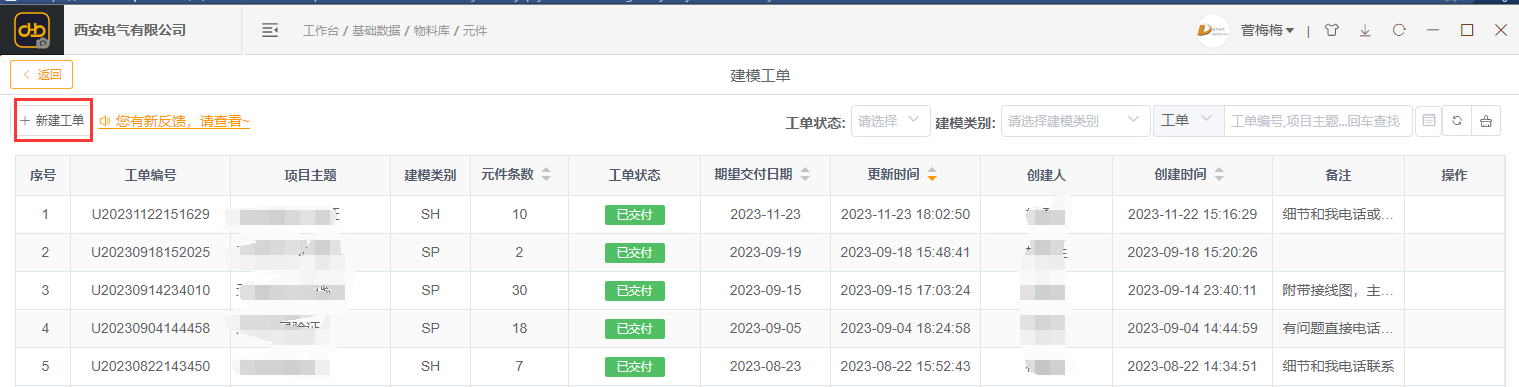Click the reload icon in title bar
The width and height of the screenshot is (1519, 387).
pyautogui.click(x=1399, y=30)
